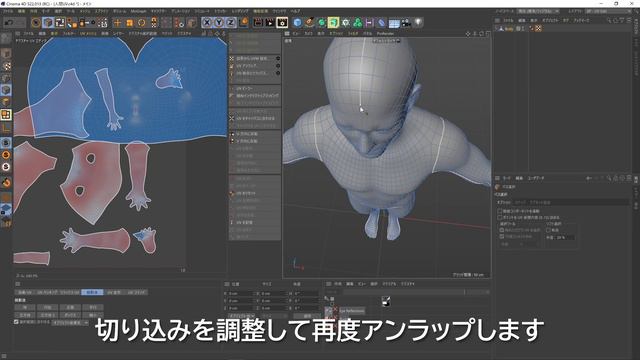
Task: Click the Box projection button
Action: (70, 315)
